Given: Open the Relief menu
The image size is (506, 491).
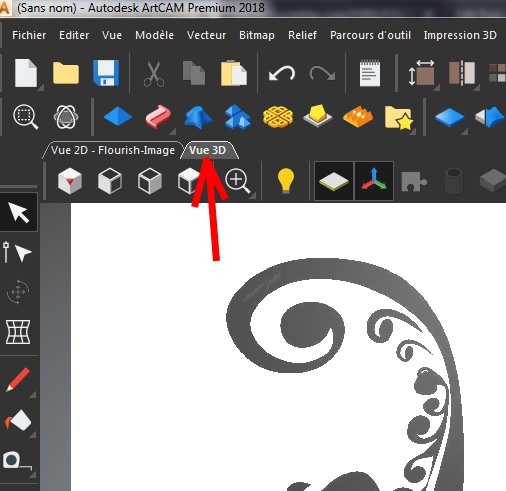Looking at the screenshot, I should pyautogui.click(x=302, y=35).
